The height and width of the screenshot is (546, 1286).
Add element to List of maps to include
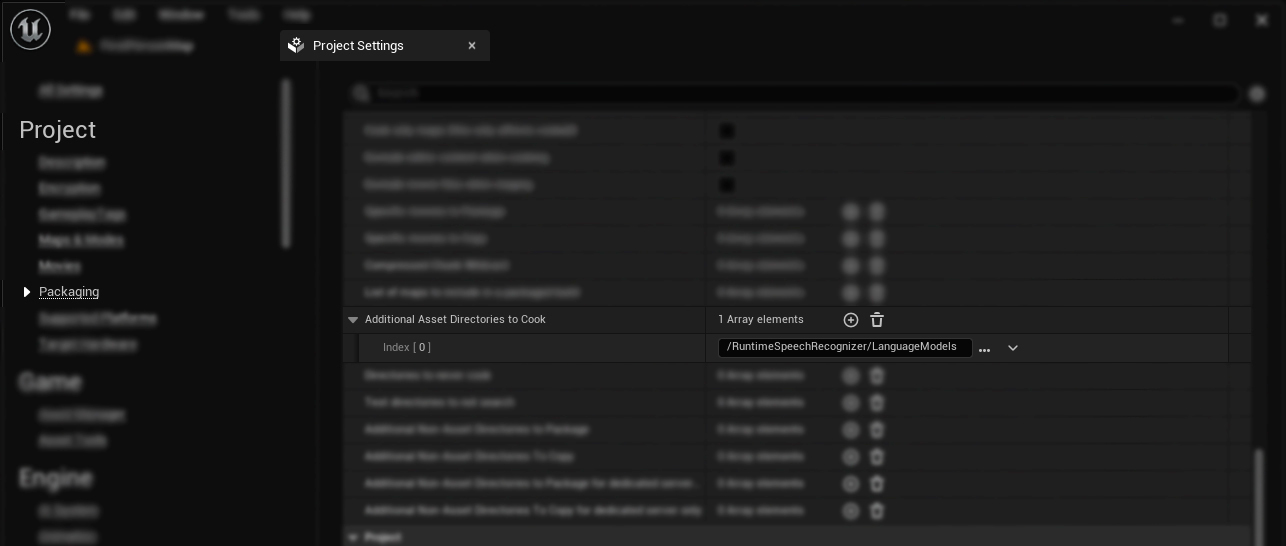pos(851,293)
